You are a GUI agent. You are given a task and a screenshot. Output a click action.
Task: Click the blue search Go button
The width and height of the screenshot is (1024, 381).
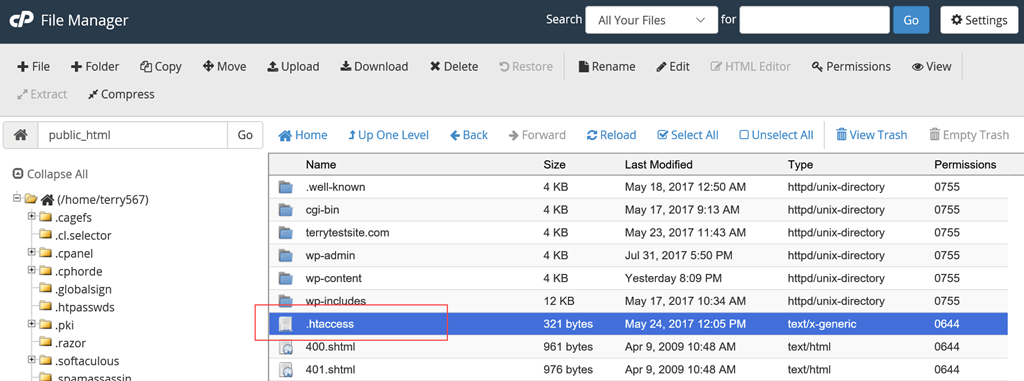click(x=911, y=20)
